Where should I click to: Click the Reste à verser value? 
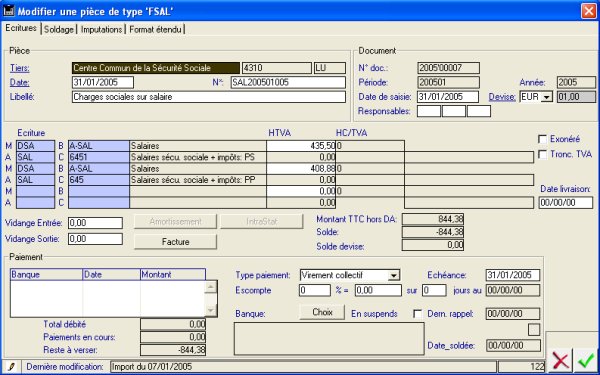[x=173, y=350]
